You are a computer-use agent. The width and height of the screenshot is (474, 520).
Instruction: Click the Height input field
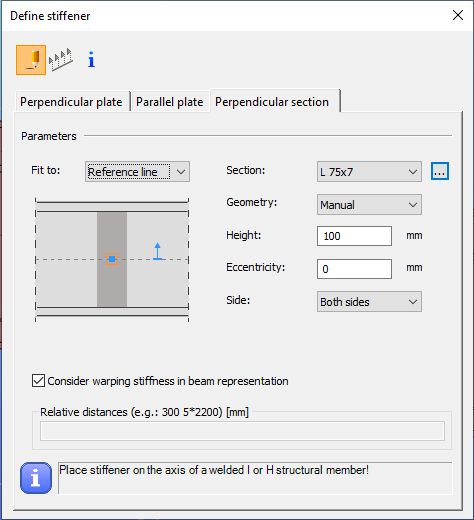[x=354, y=236]
